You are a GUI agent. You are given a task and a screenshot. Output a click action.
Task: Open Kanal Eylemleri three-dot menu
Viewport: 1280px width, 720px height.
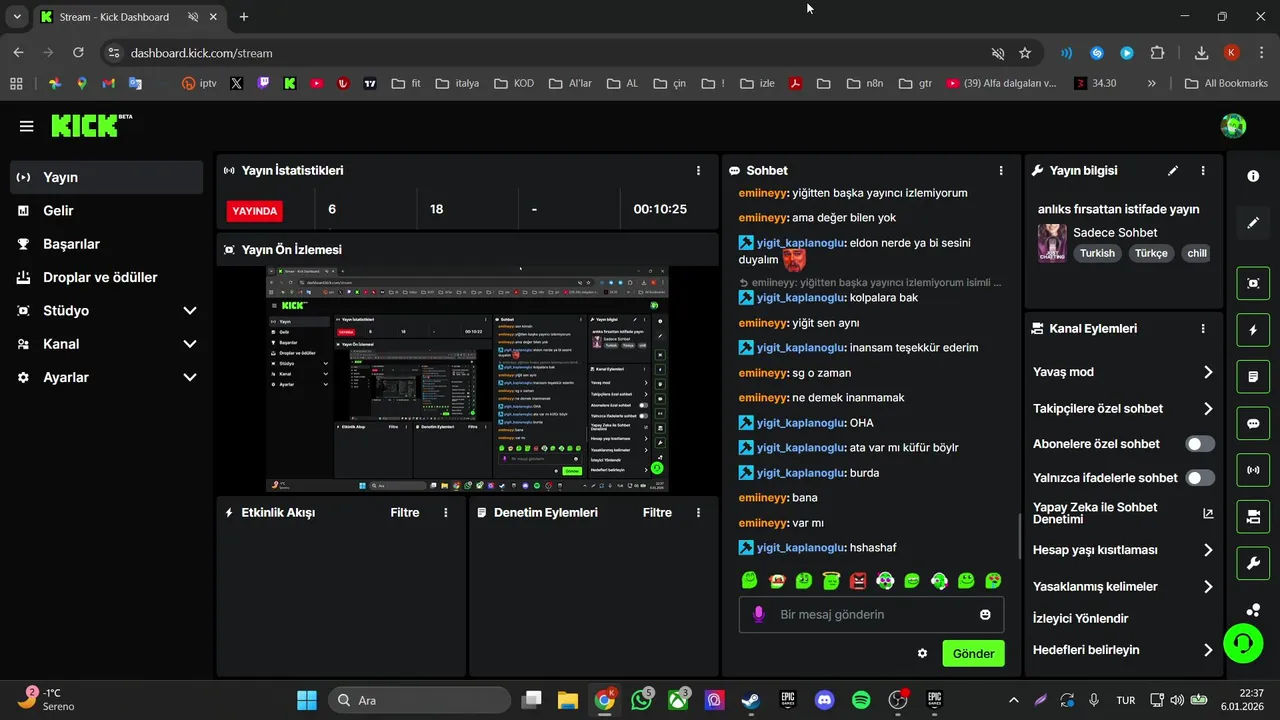pyautogui.click(x=1203, y=328)
